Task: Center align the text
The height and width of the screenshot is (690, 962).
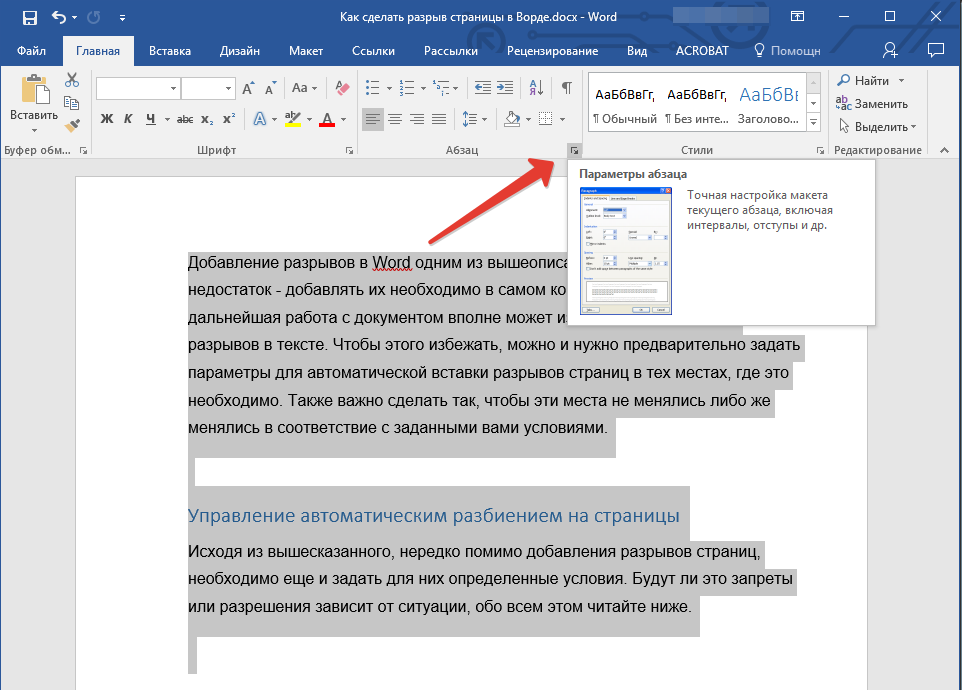Action: 395,120
